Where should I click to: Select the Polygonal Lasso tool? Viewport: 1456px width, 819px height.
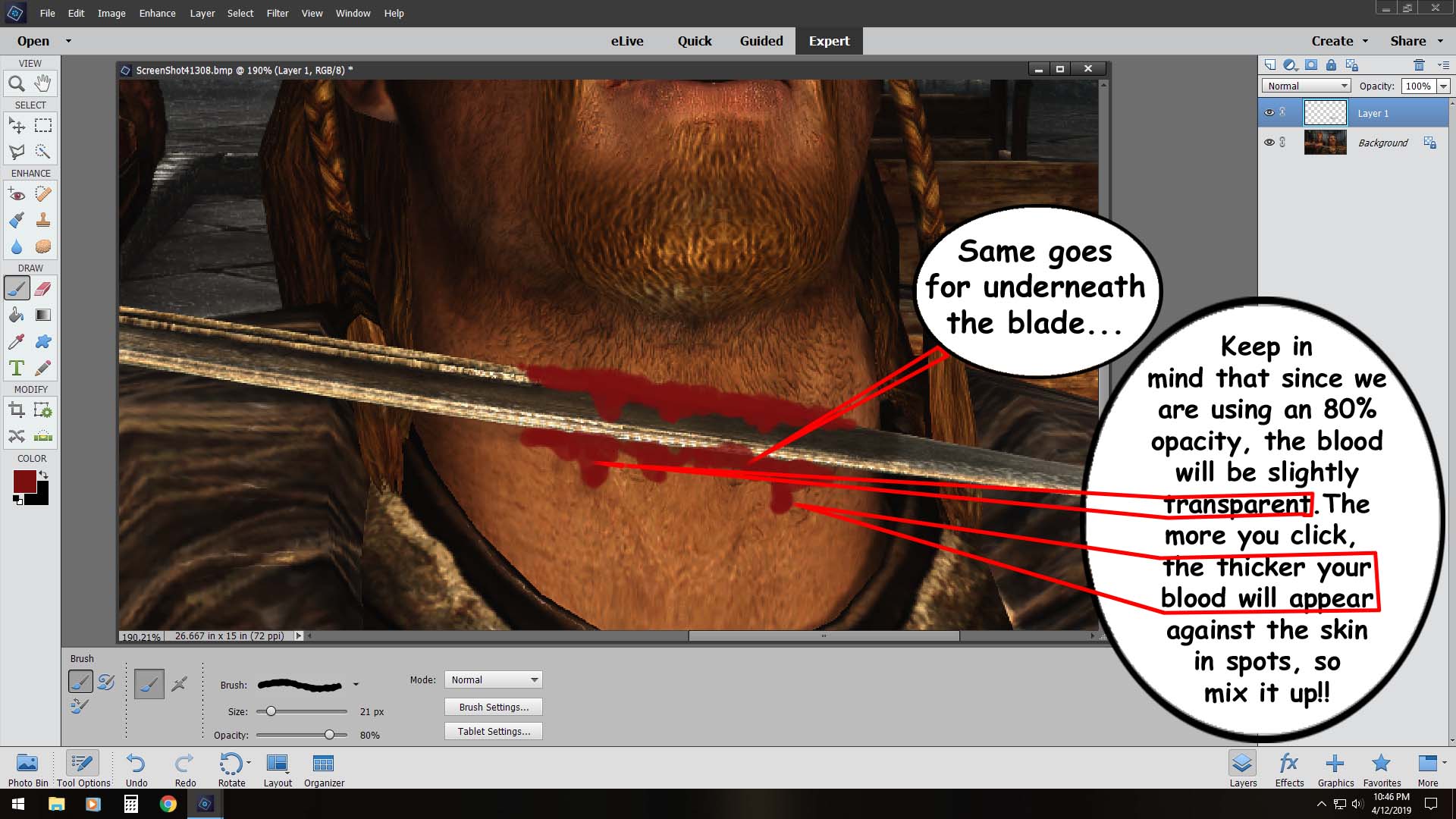17,152
